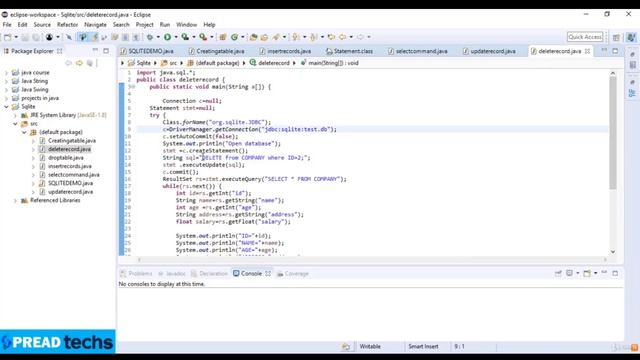
Task: Switch to the Problems tab
Action: [136, 273]
